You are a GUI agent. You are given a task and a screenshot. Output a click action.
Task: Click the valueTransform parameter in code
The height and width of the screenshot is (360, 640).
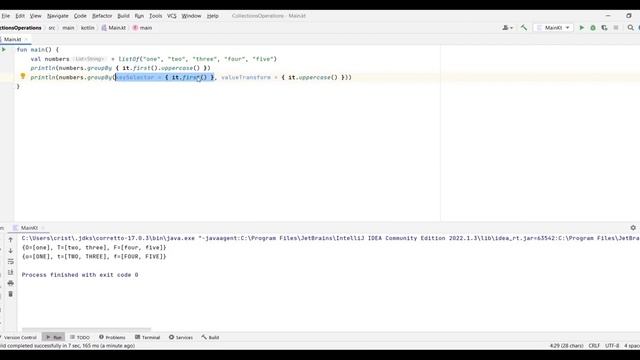point(246,77)
